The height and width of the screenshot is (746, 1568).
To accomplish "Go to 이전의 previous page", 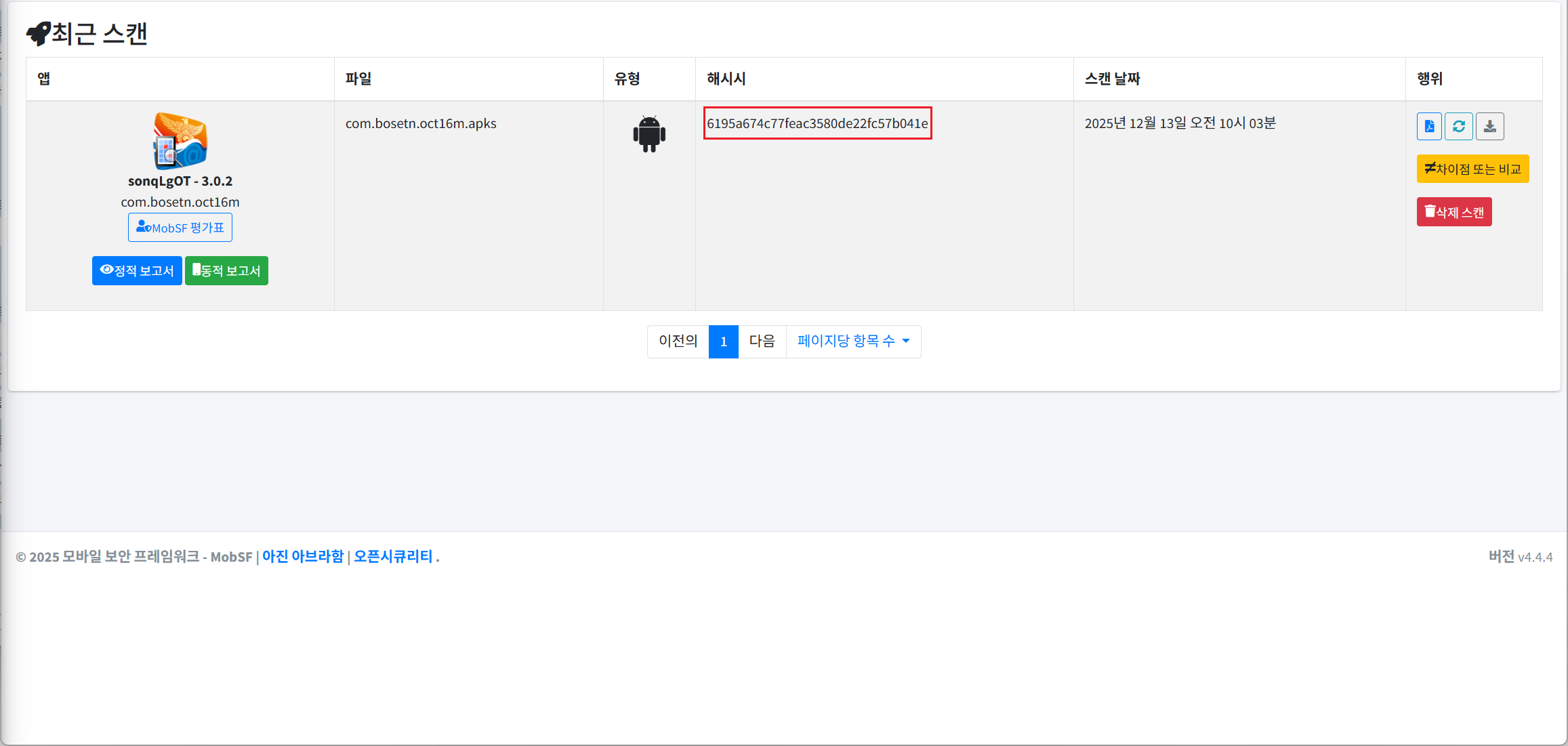I will tap(678, 341).
